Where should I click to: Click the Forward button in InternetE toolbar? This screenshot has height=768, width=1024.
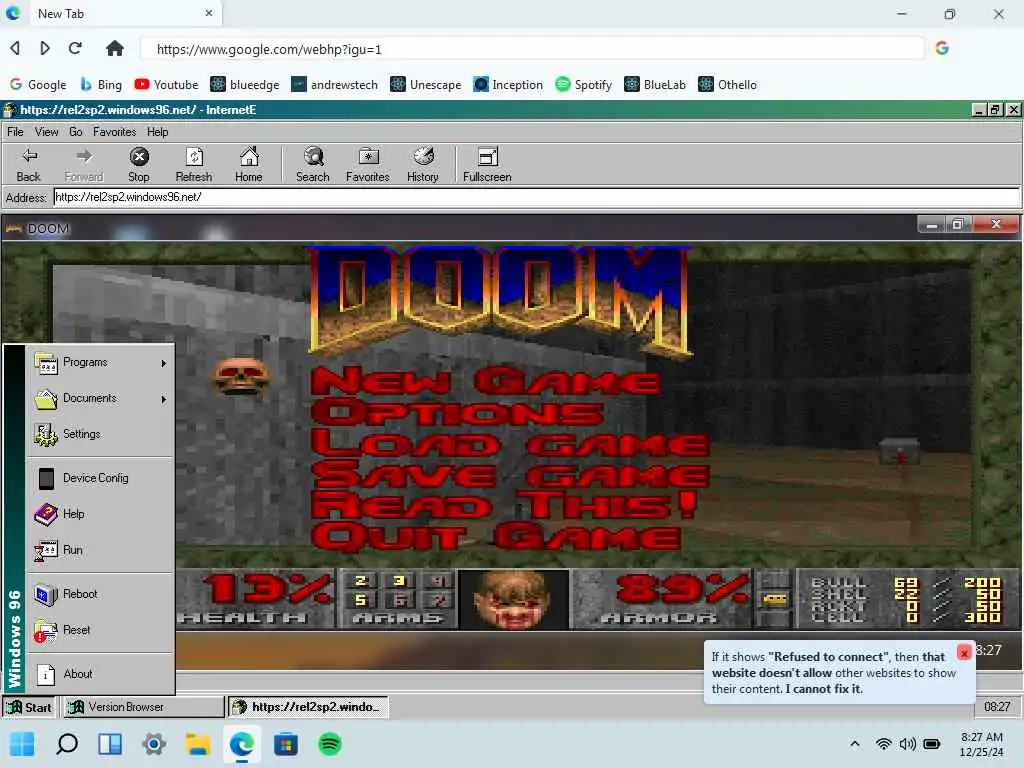(84, 164)
